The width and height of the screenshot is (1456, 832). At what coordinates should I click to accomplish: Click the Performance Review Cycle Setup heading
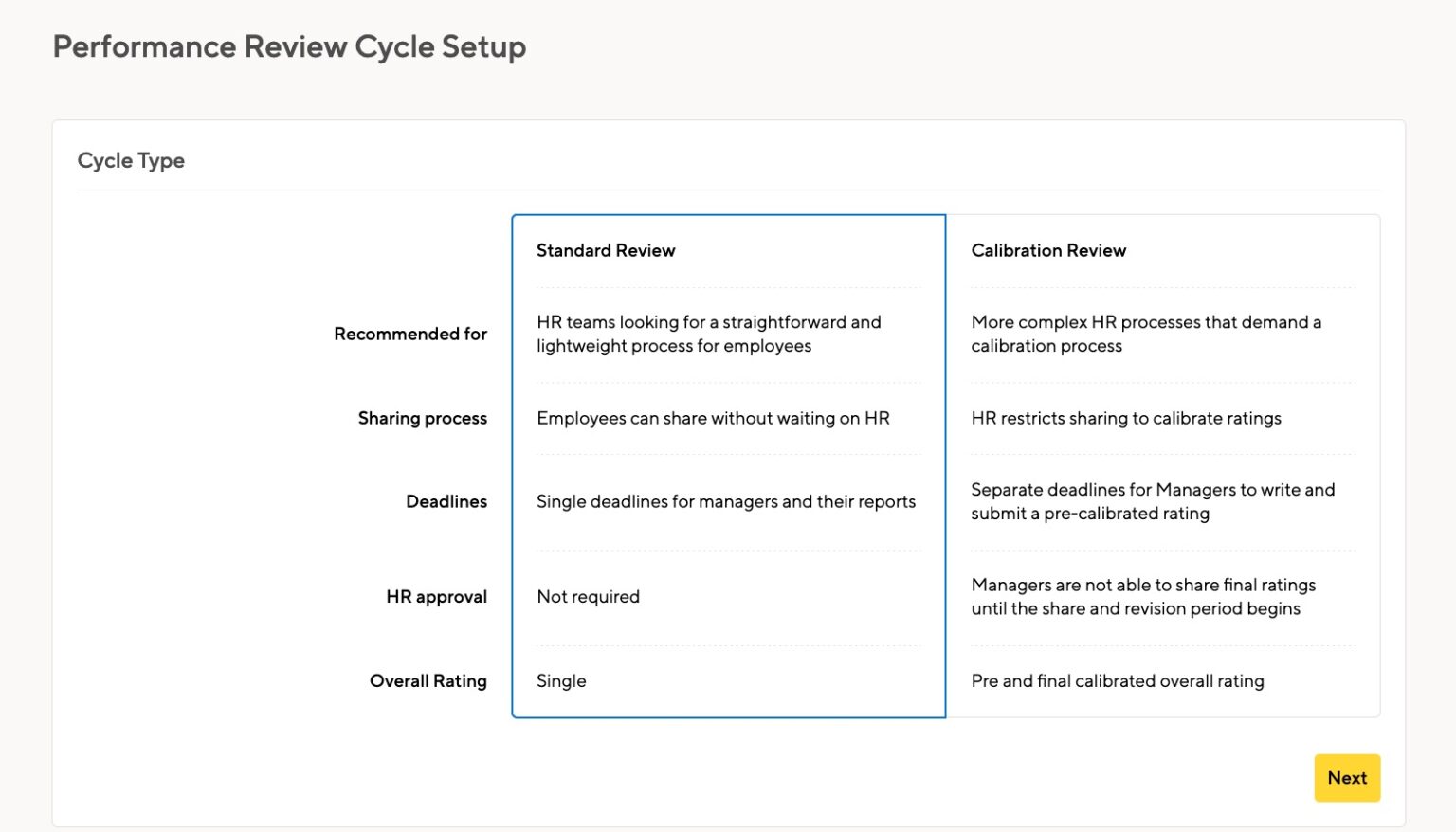289,45
